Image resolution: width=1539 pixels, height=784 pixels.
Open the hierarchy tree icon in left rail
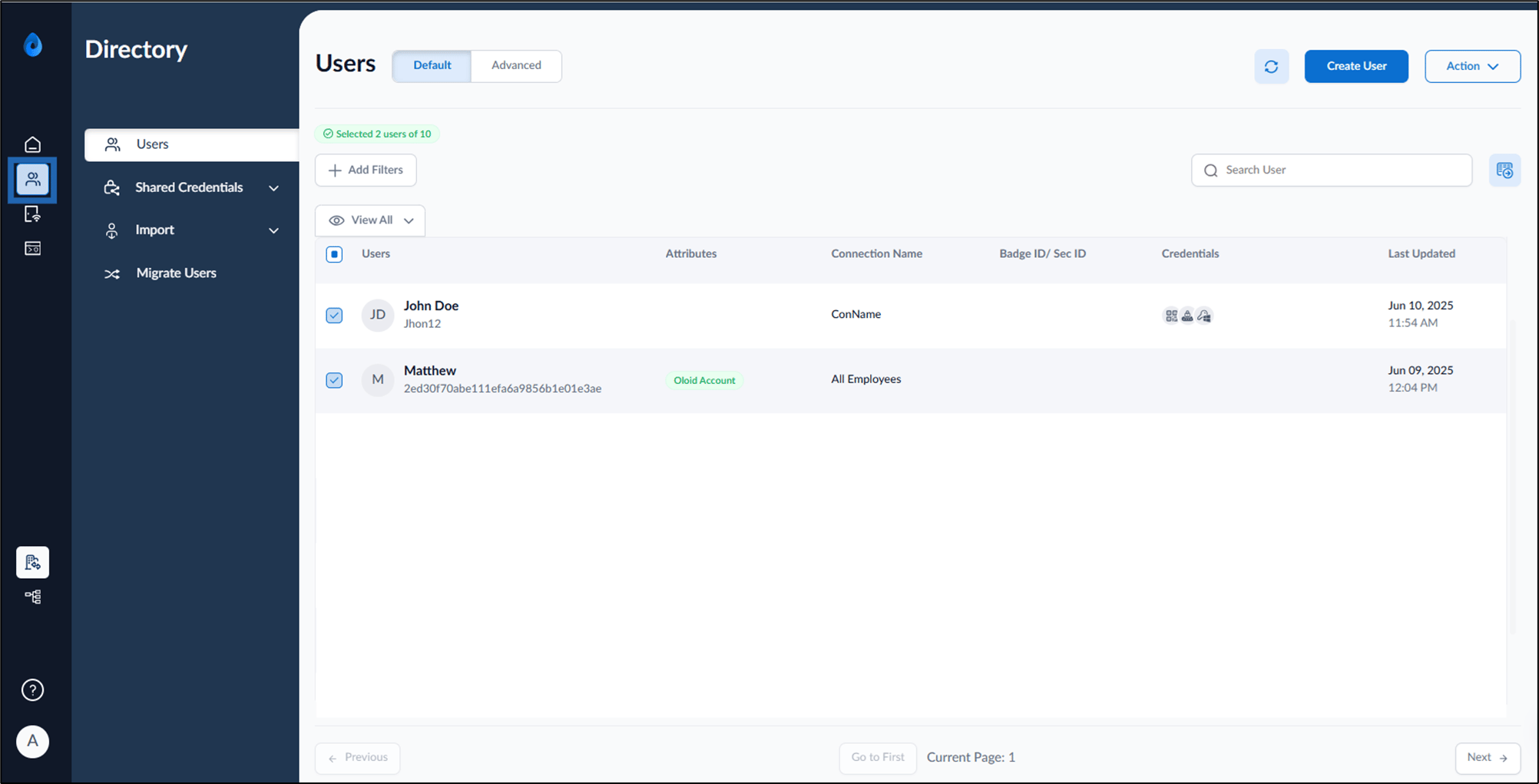coord(32,597)
